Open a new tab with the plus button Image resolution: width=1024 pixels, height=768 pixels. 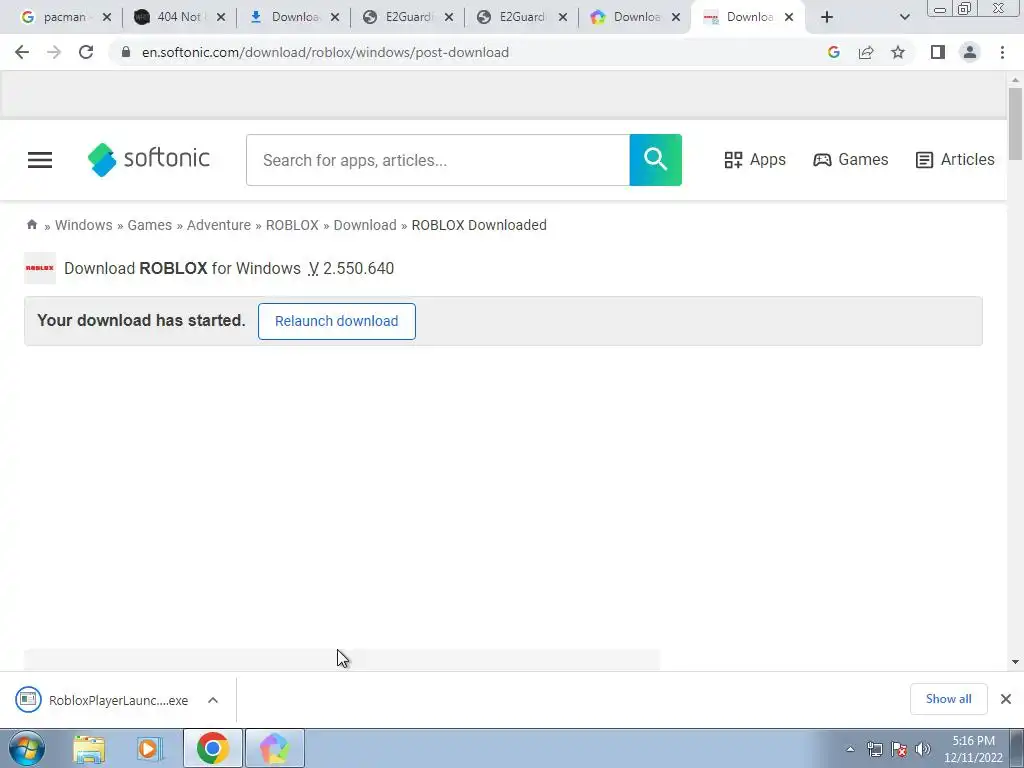point(827,17)
